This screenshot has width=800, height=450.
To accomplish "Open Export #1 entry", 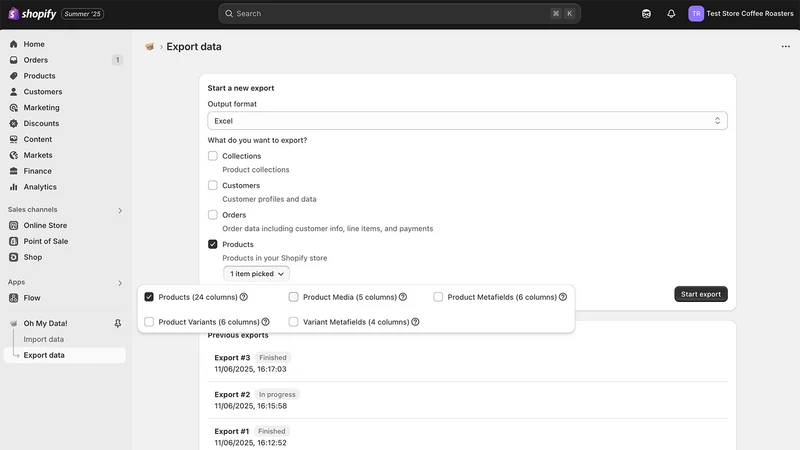I will coord(467,437).
